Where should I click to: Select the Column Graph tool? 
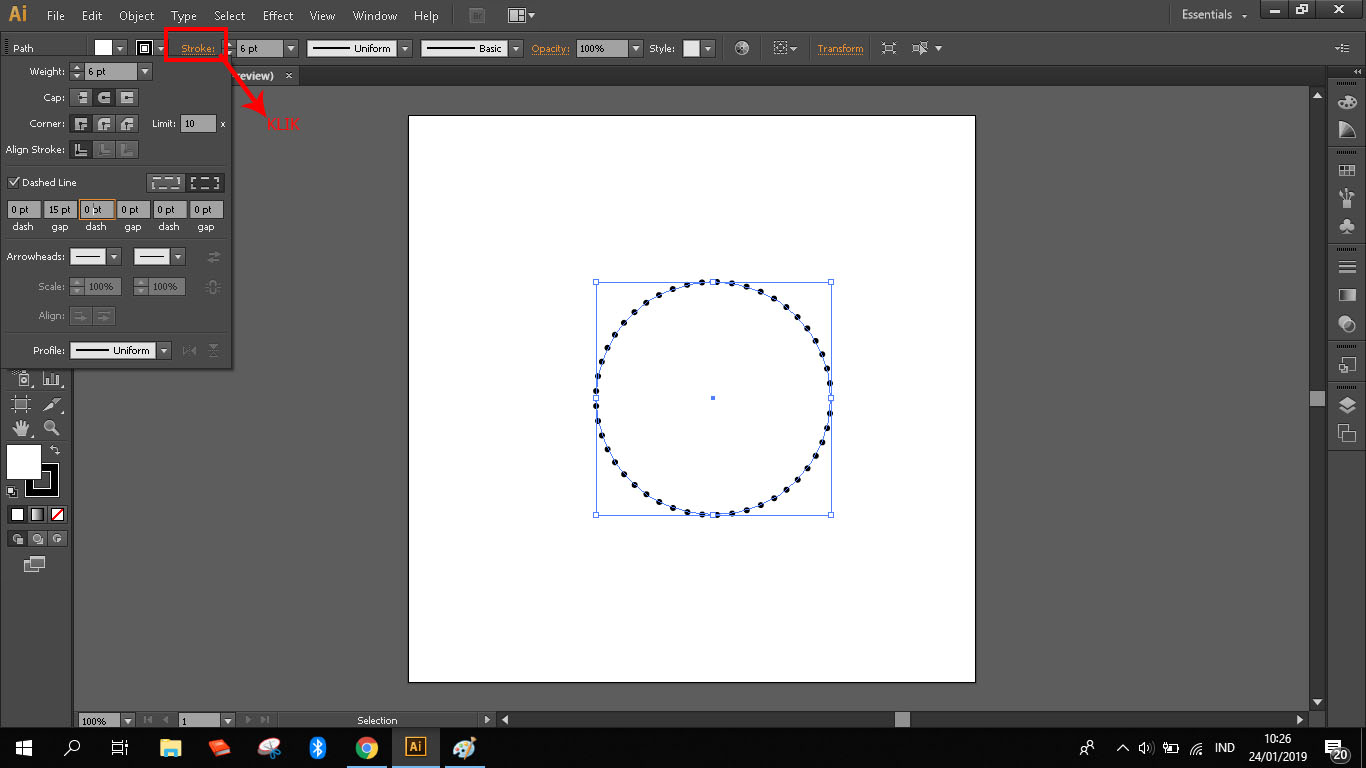tap(51, 380)
